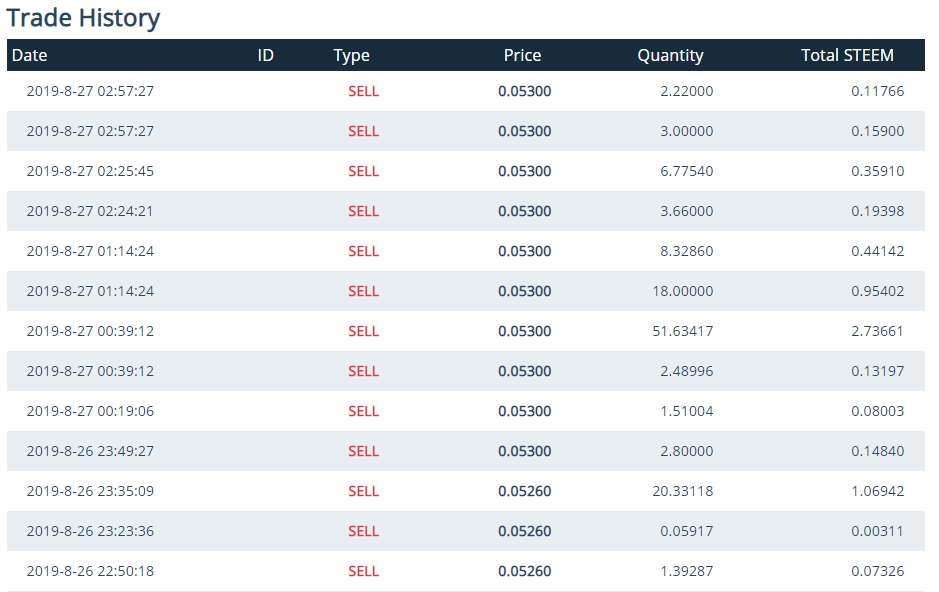Click the Quantity column header
This screenshot has height=592, width=939.
click(x=670, y=56)
